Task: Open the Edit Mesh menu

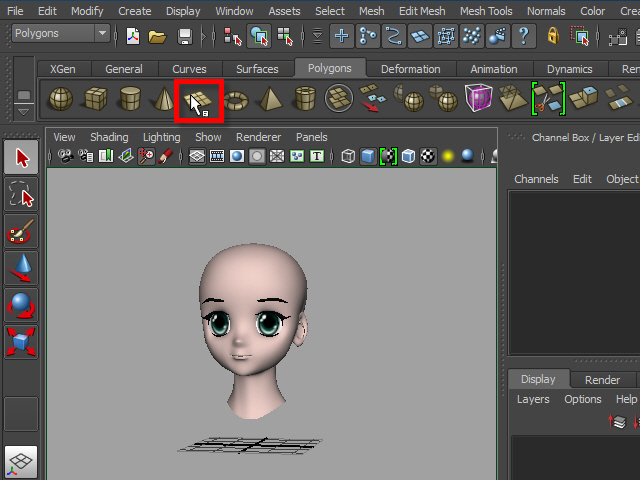Action: click(422, 11)
